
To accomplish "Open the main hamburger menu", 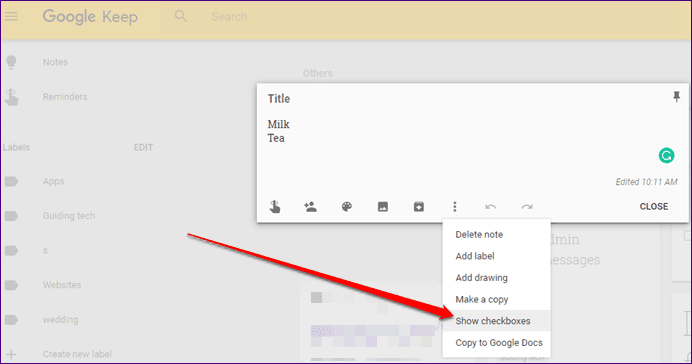I will [11, 17].
